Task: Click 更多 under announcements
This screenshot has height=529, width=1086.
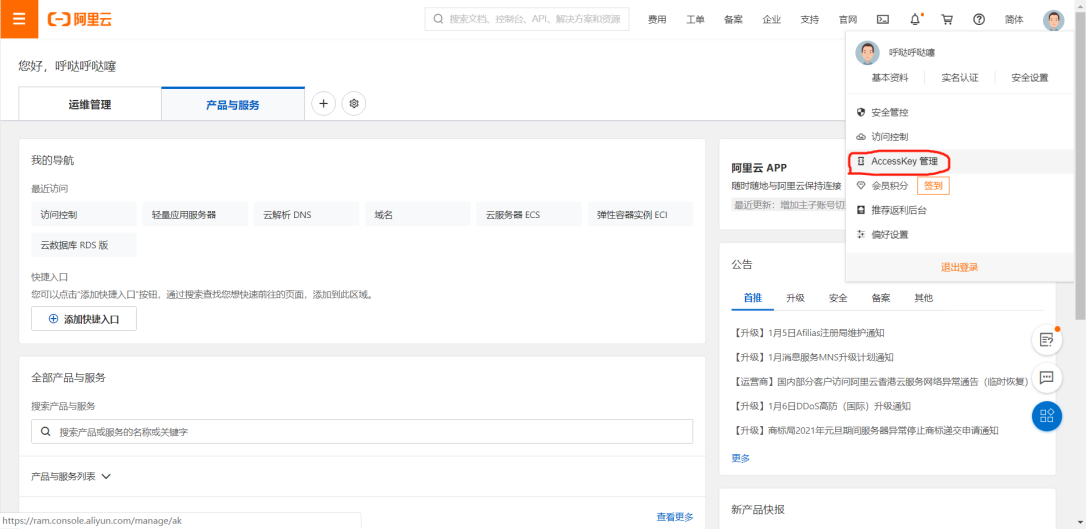Action: point(740,458)
